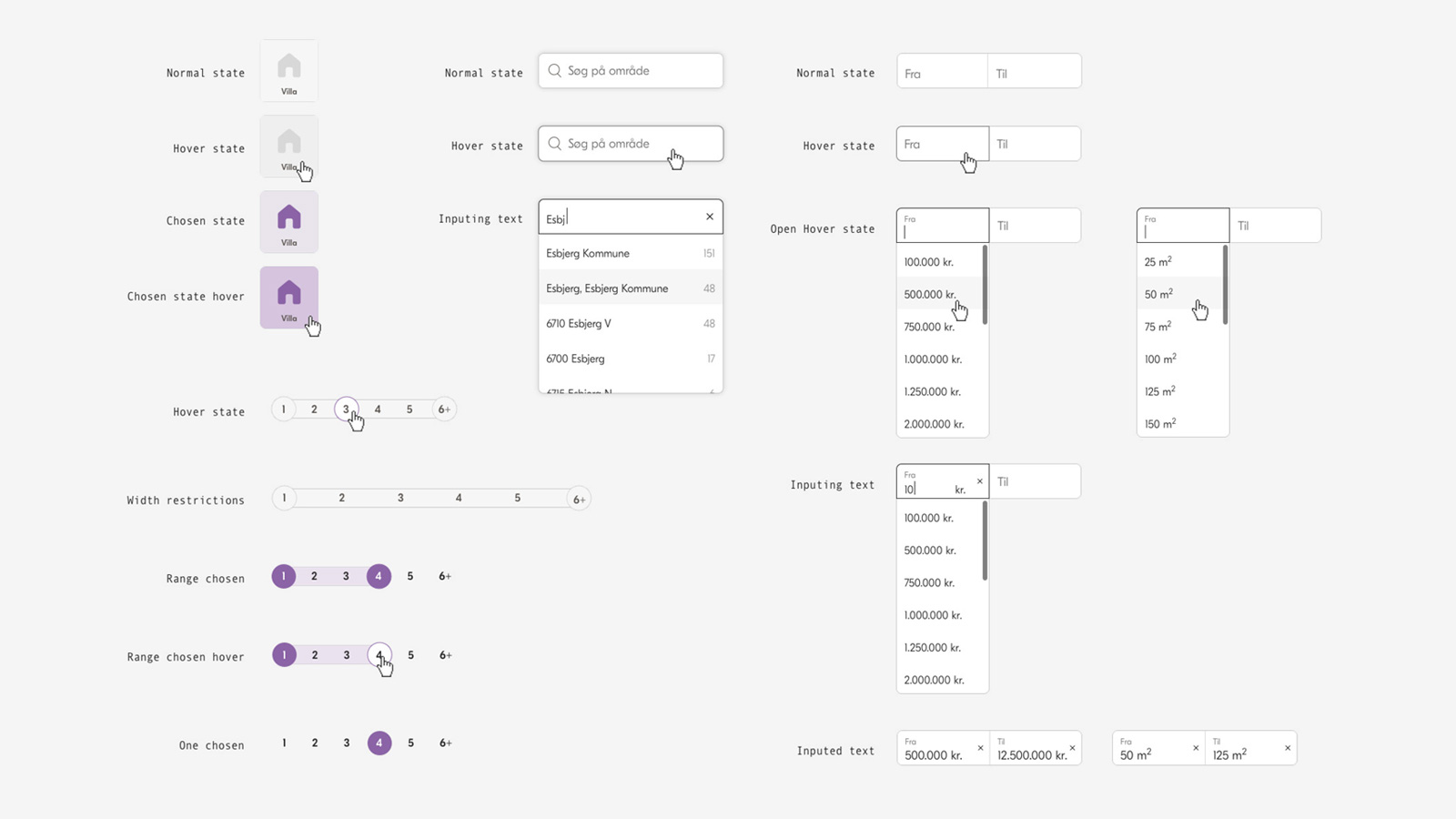
Task: Pick 750.000 kr. in Open Hover dropdown
Action: click(929, 327)
